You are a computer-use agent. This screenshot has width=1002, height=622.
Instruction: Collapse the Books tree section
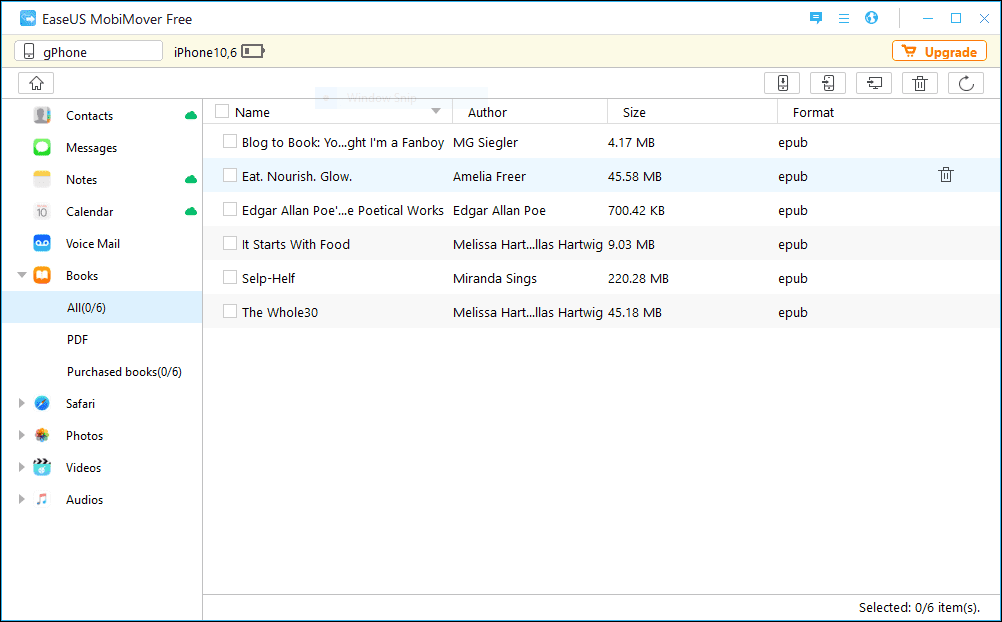click(21, 276)
